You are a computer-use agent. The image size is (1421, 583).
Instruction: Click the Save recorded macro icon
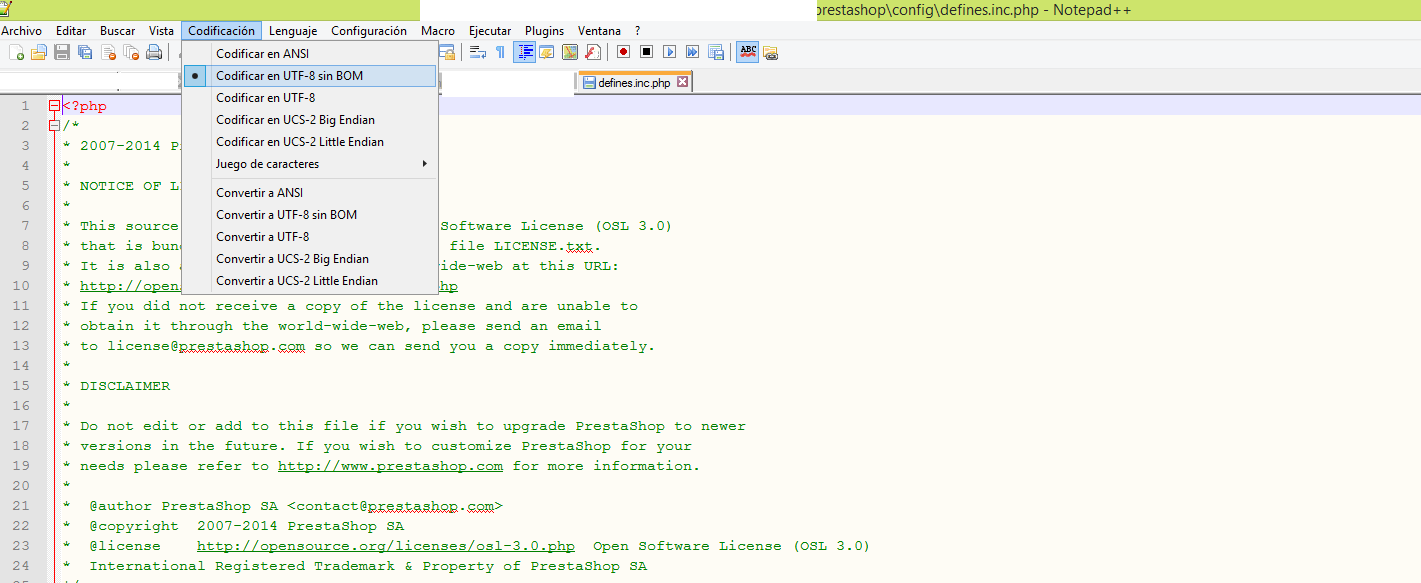[x=716, y=52]
